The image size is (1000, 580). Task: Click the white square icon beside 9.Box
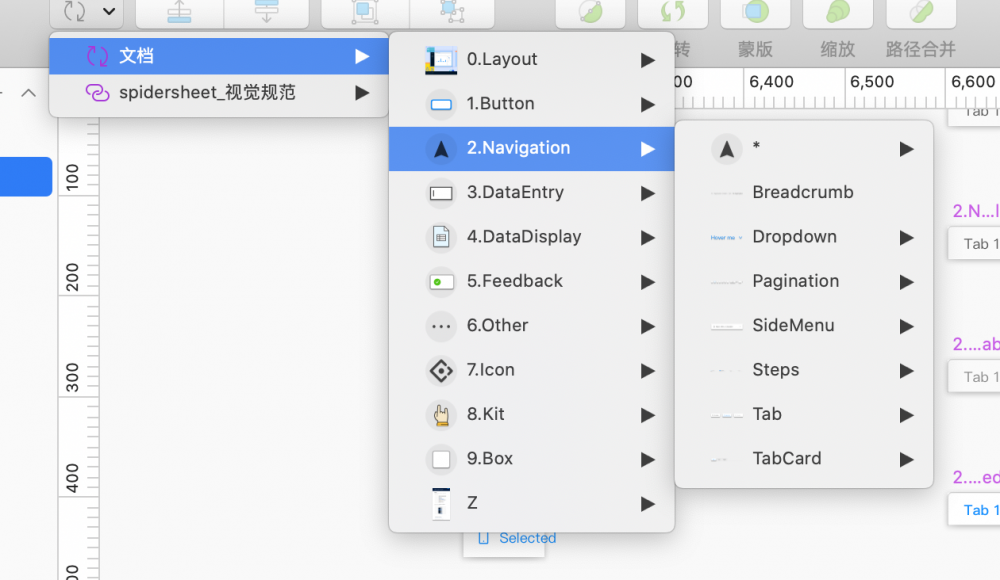(441, 459)
